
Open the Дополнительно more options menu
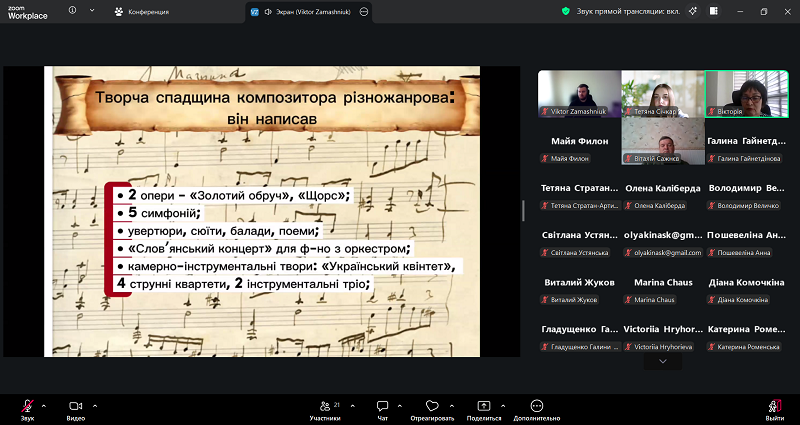coord(537,406)
